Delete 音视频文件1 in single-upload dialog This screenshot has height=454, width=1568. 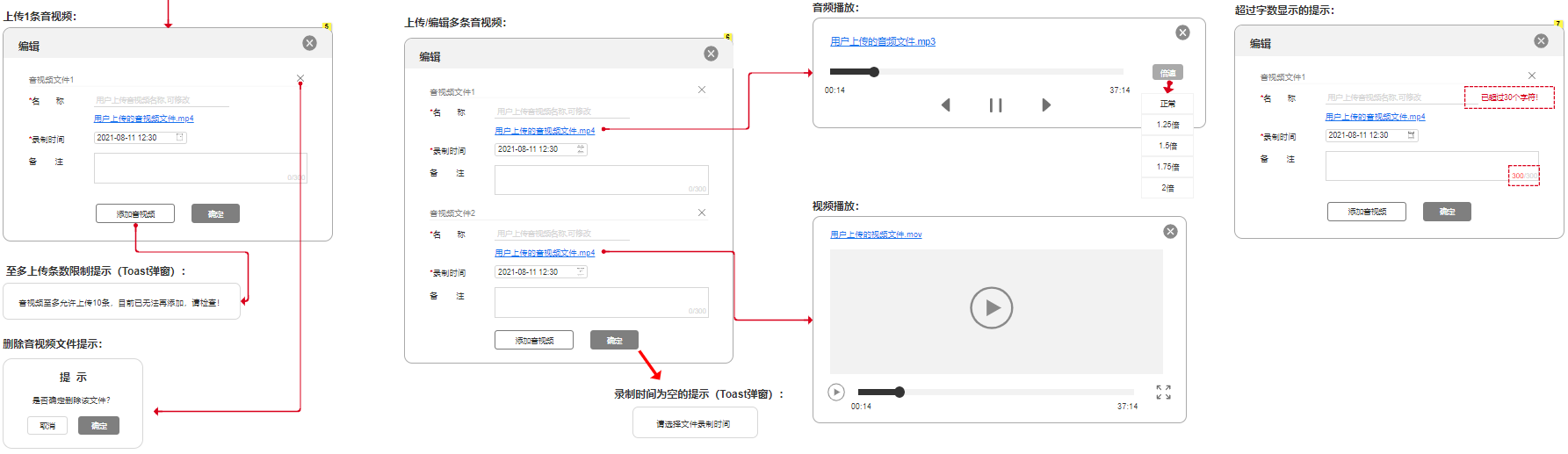tap(300, 78)
